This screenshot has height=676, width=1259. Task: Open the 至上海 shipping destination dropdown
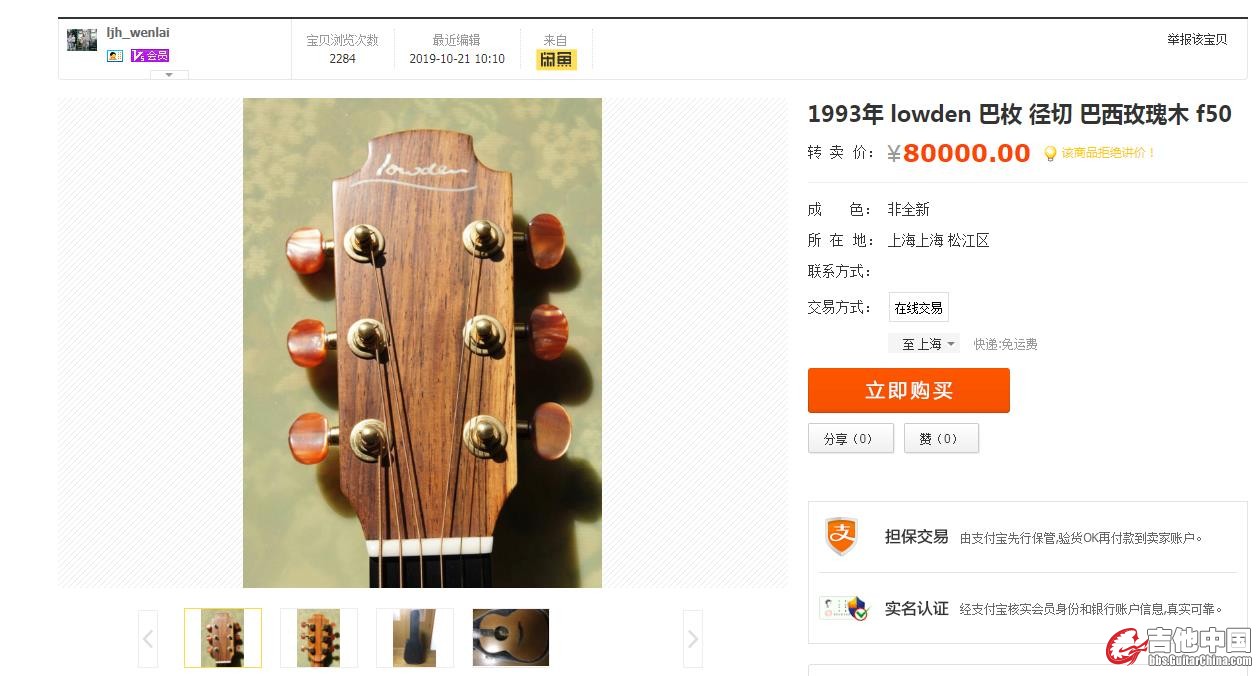coord(924,344)
